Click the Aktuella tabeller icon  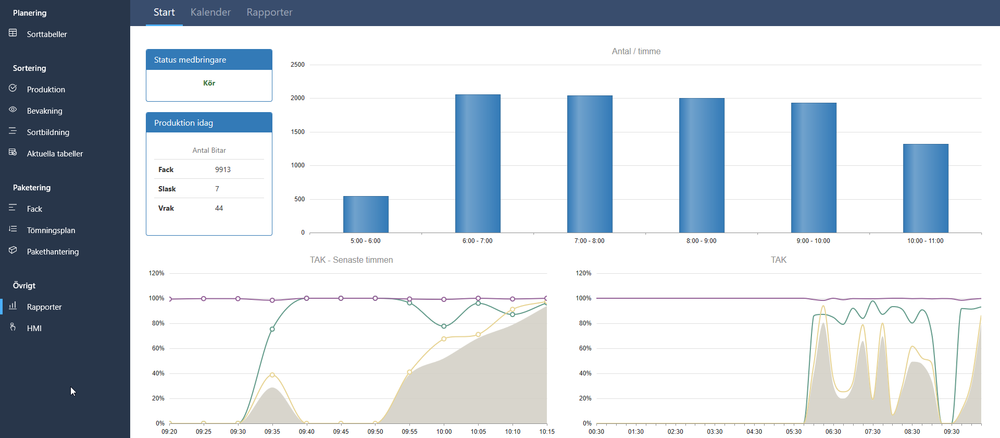[13, 153]
